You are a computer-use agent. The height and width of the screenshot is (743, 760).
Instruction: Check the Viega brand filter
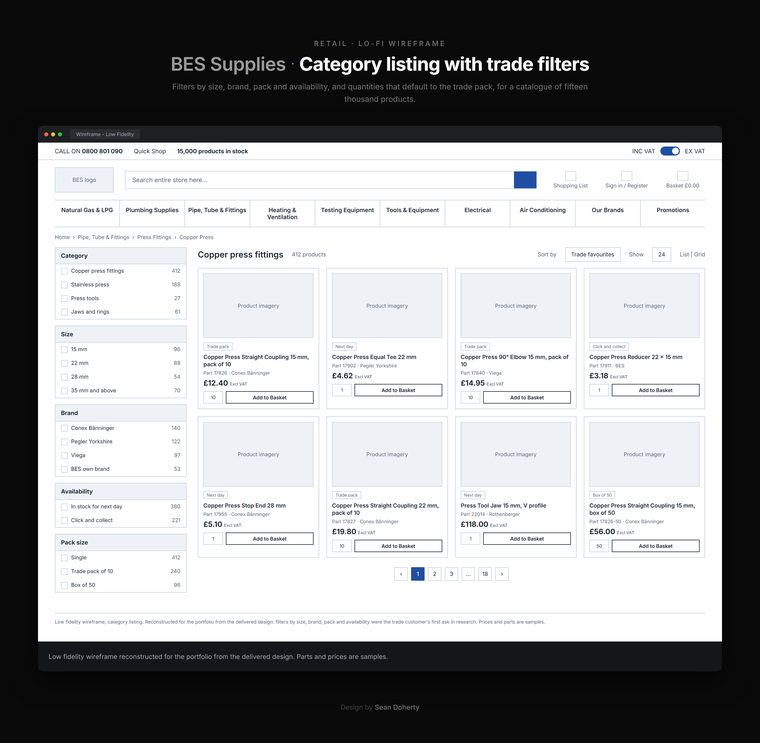coord(64,455)
